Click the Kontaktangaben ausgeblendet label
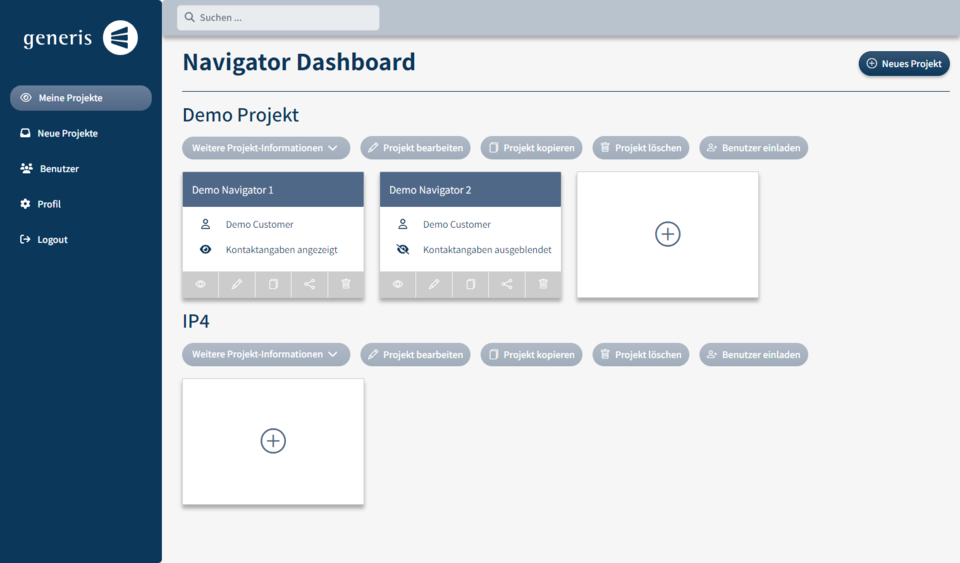Screen dimensions: 960x563 [487, 250]
